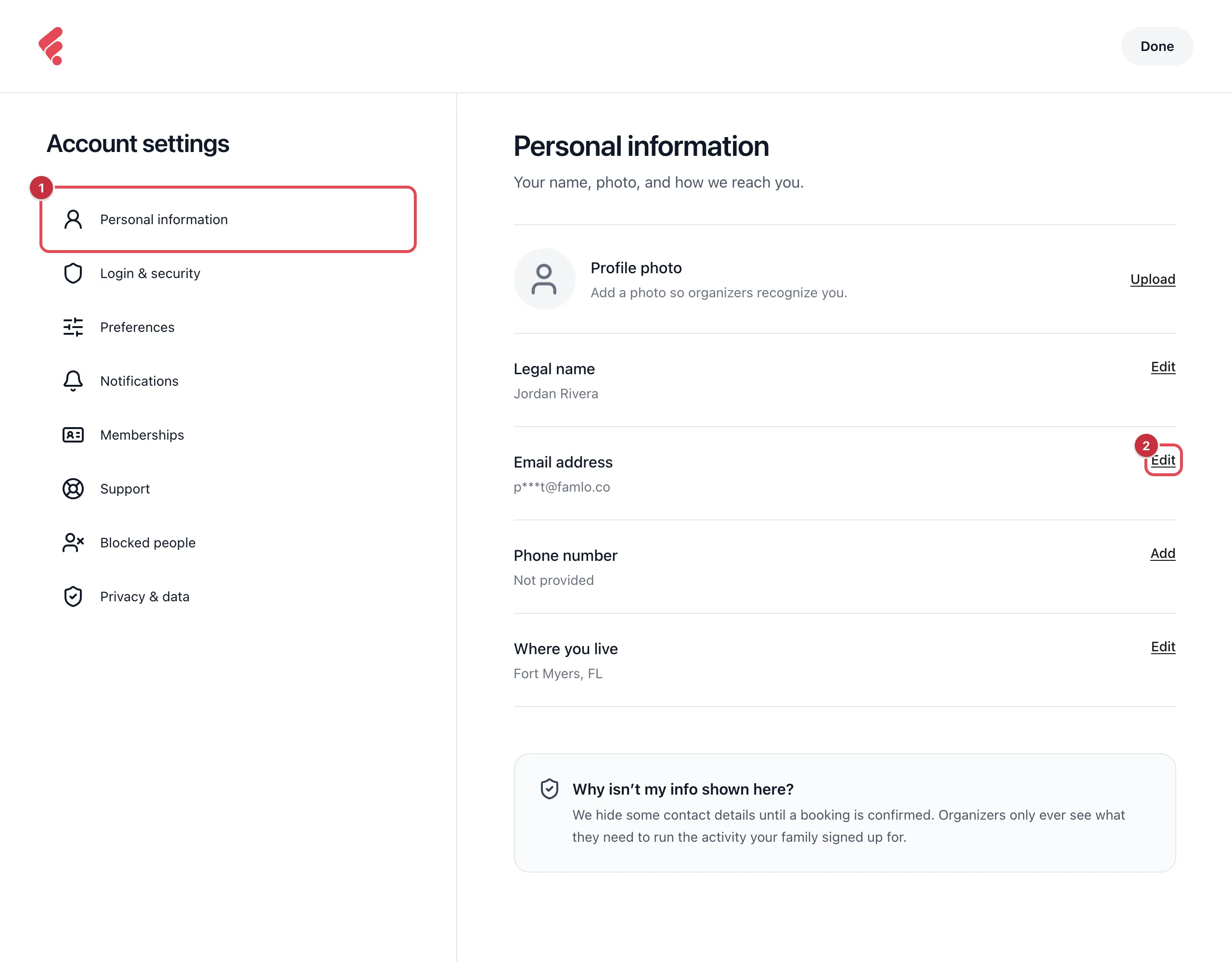
Task: Click the Login & security shield icon
Action: tap(73, 274)
